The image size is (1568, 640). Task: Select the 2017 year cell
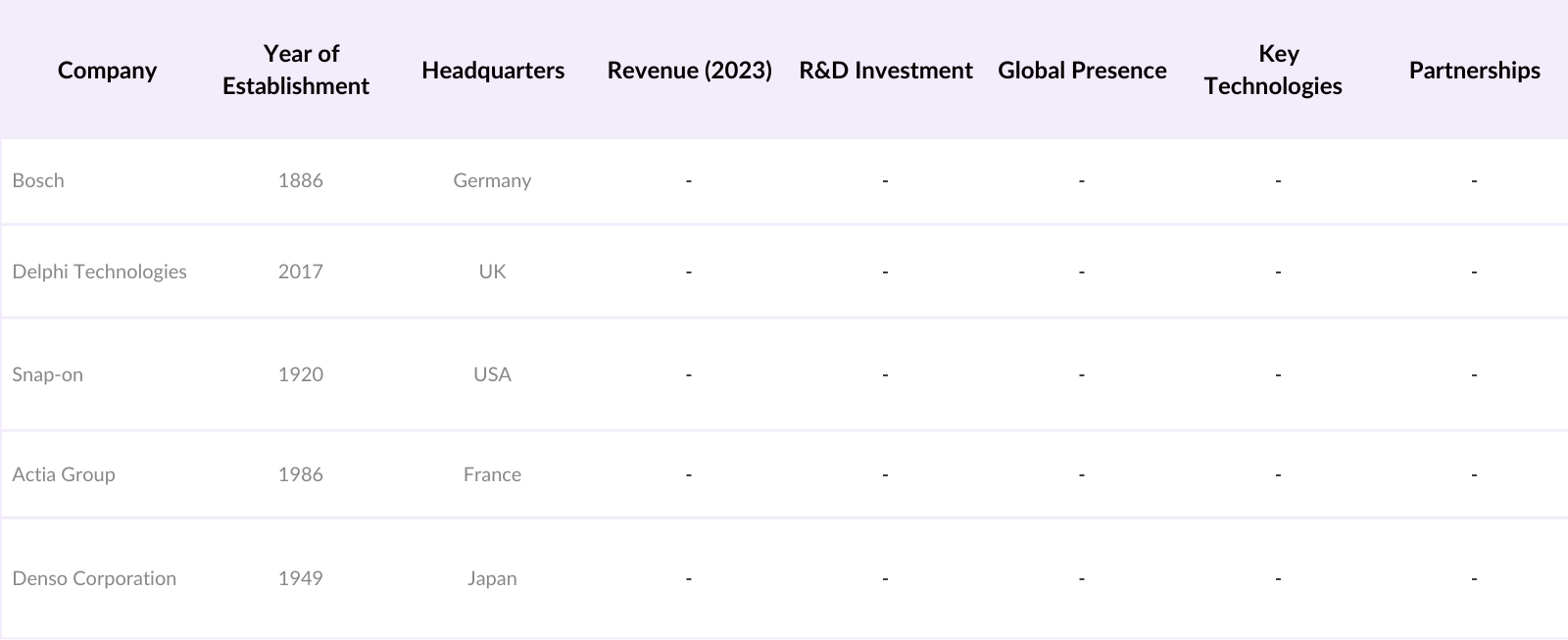[x=300, y=271]
